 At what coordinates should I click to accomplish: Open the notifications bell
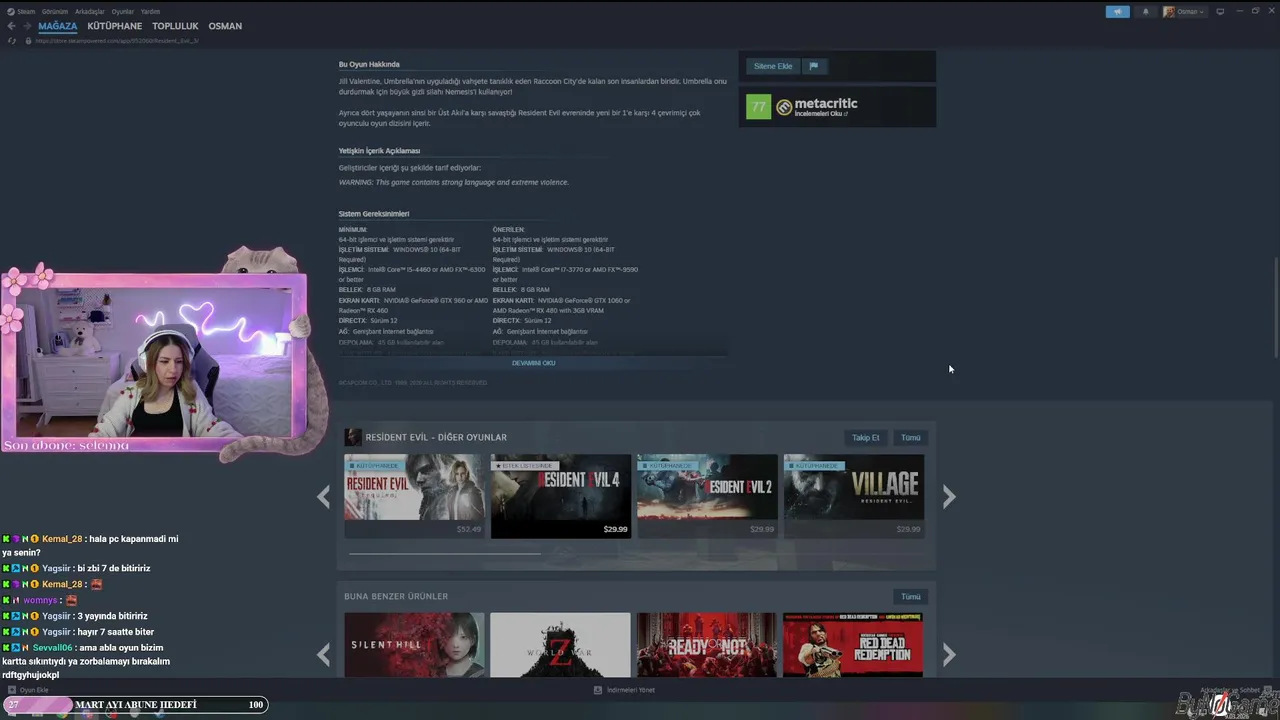coord(1146,12)
